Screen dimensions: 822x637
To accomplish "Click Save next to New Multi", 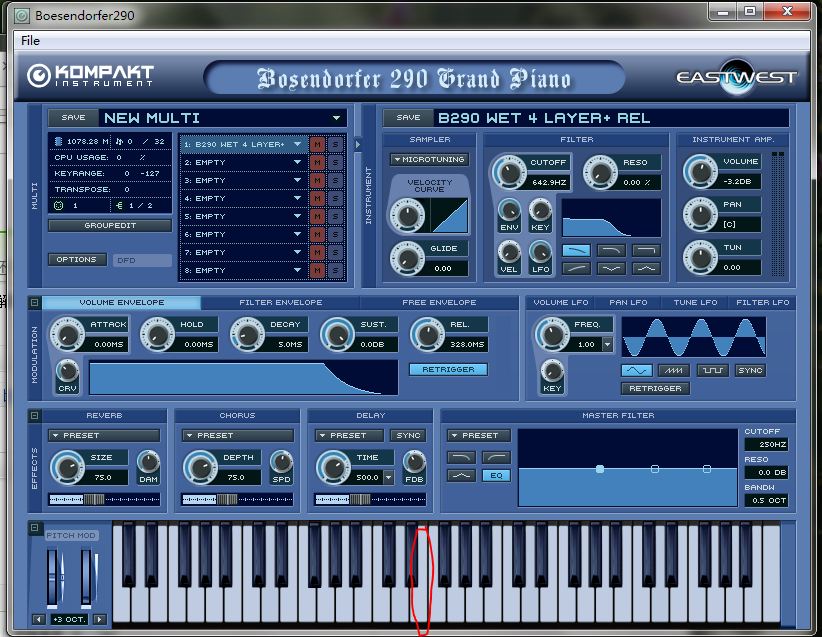I will [x=73, y=117].
